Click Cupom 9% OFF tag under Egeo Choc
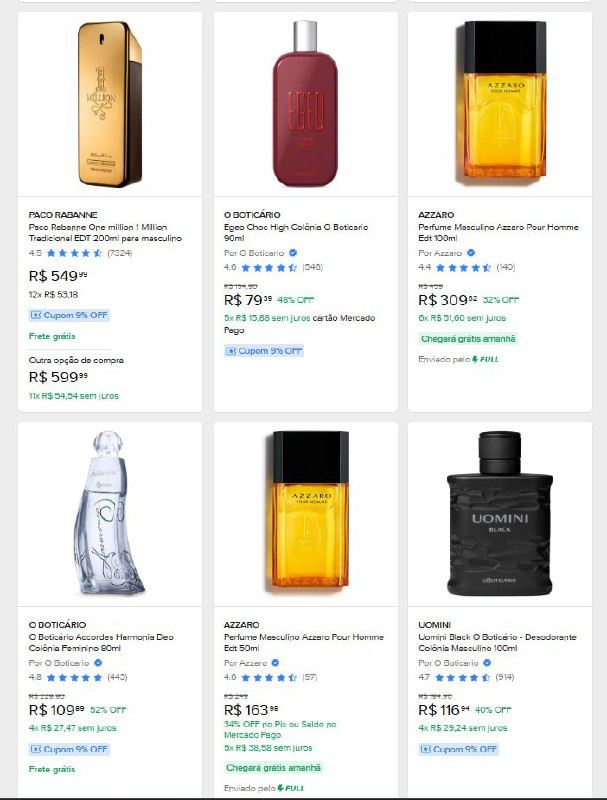Viewport: 607px width, 800px height. (264, 351)
